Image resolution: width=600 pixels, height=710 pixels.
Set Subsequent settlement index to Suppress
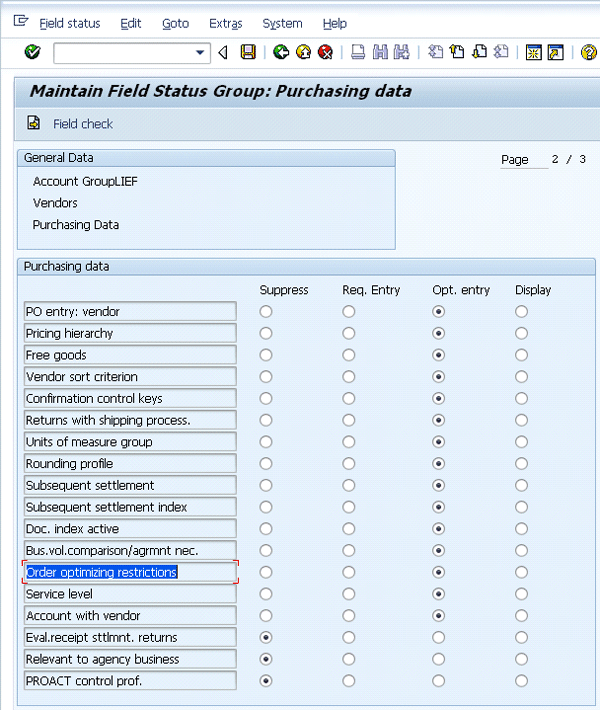(266, 507)
